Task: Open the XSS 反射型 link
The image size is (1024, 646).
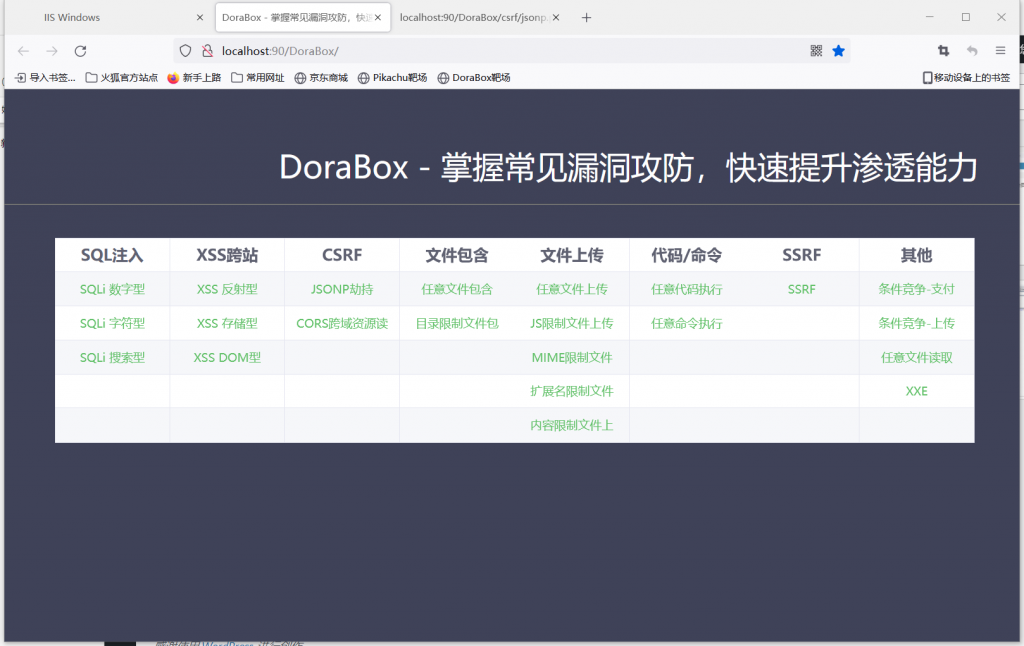Action: (227, 289)
